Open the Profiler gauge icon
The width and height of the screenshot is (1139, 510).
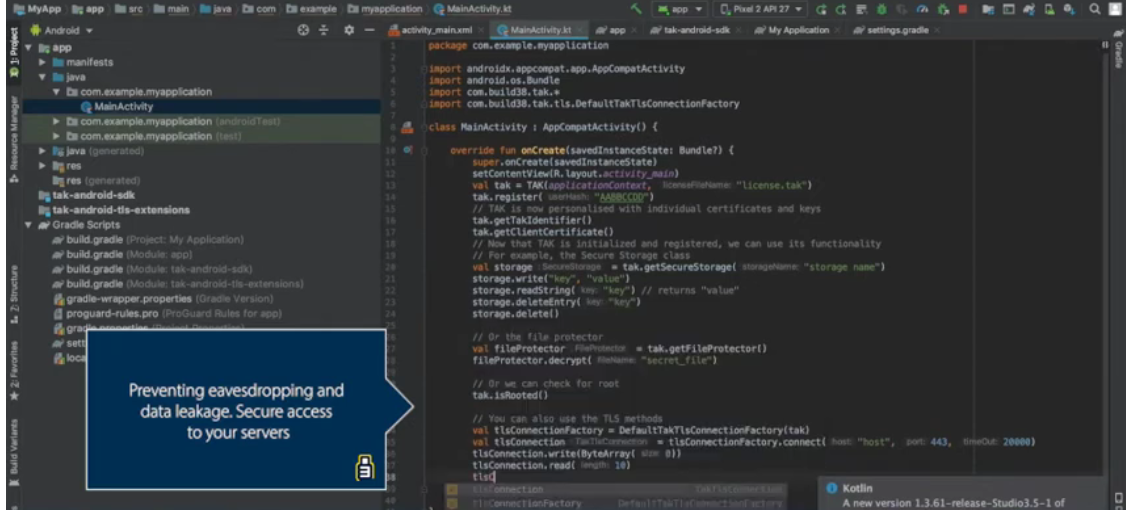tap(922, 9)
